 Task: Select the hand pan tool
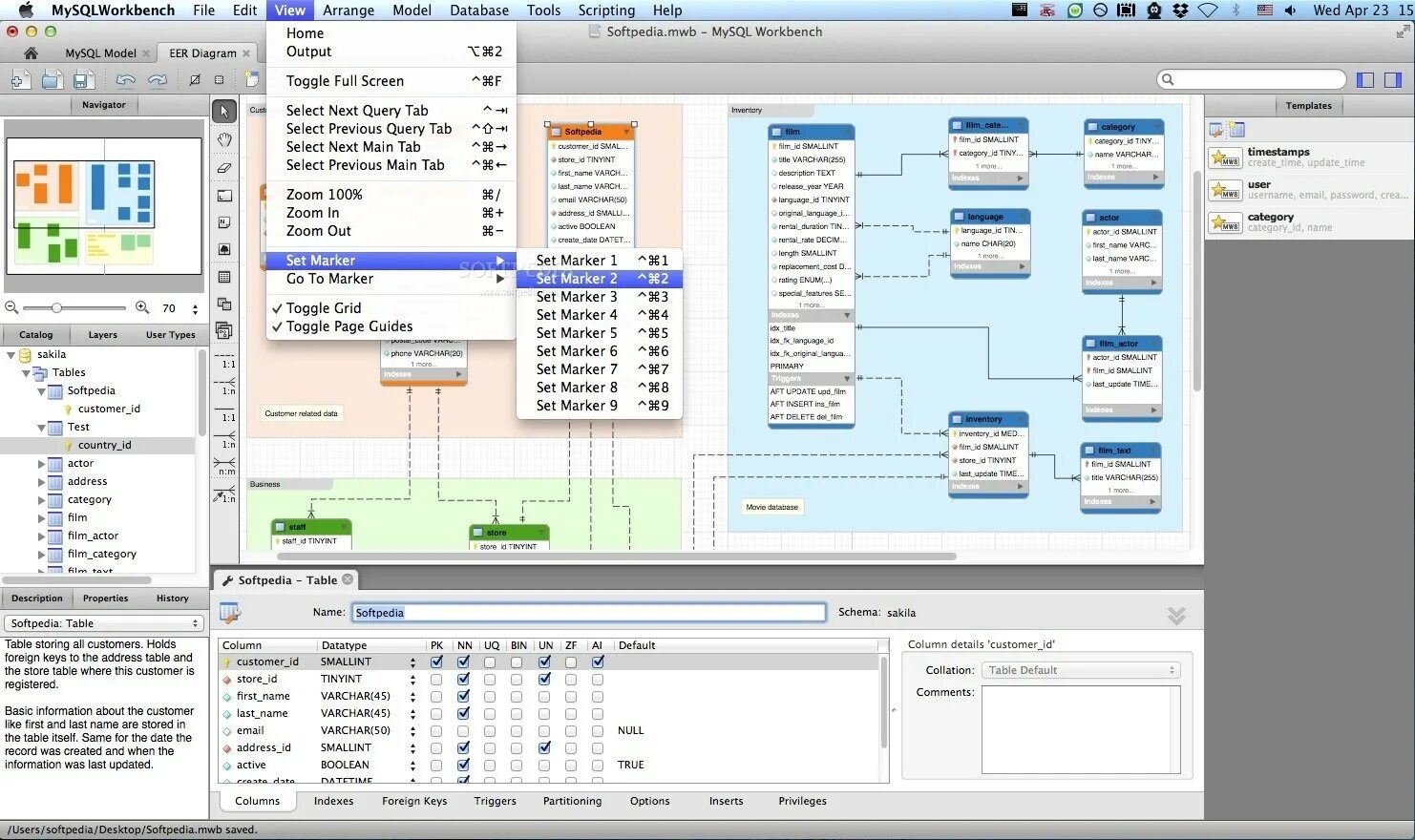pos(224,139)
